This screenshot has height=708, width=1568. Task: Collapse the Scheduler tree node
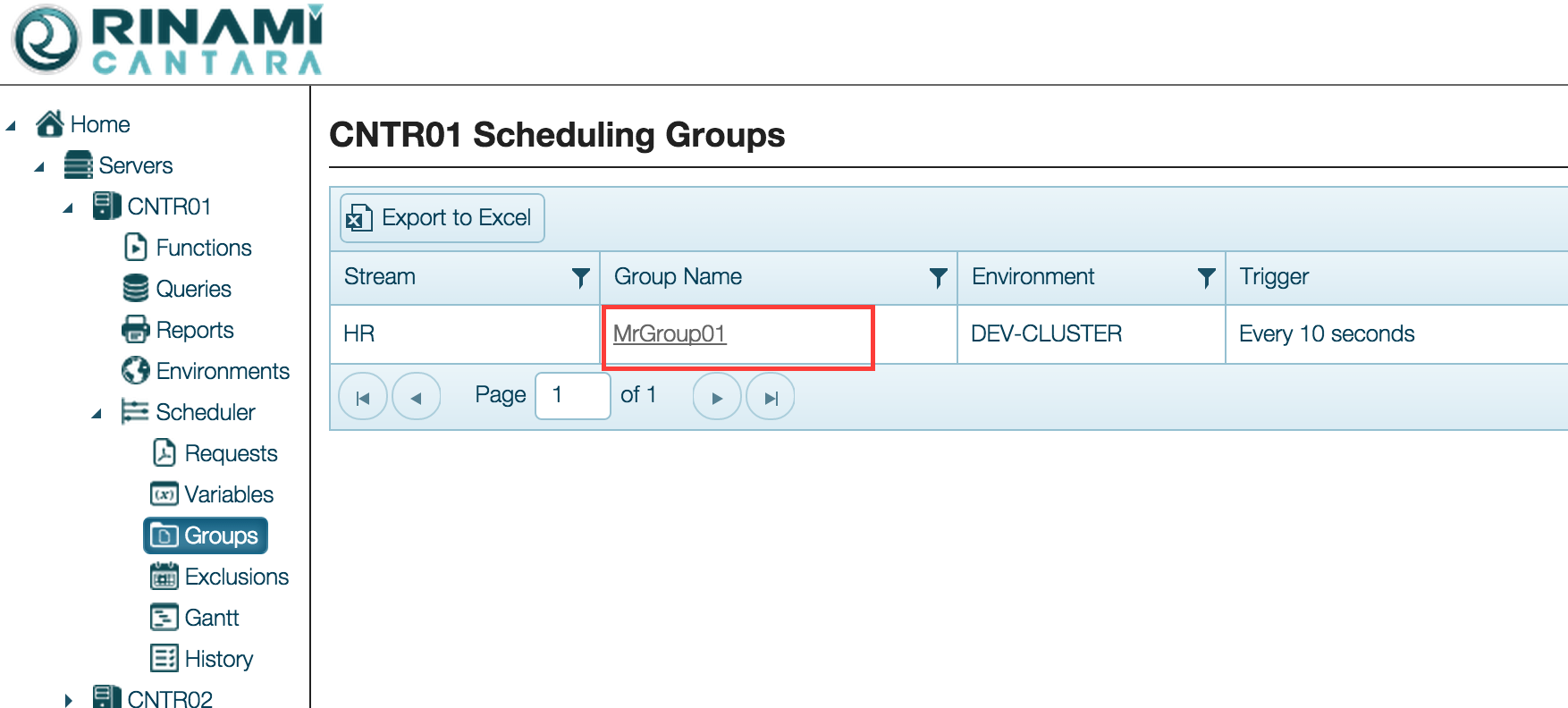pos(97,413)
